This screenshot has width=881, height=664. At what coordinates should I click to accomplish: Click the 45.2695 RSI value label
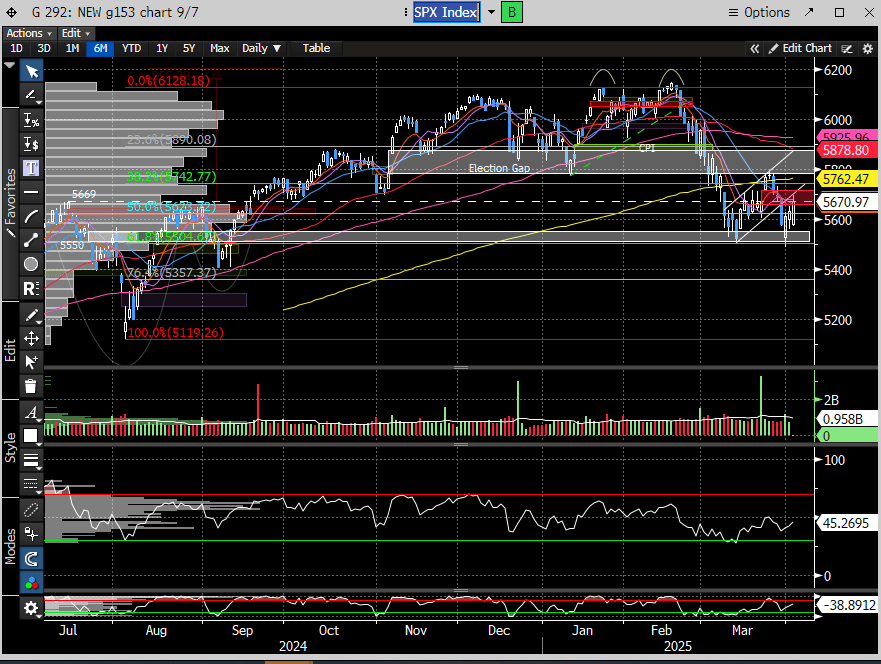click(x=846, y=523)
